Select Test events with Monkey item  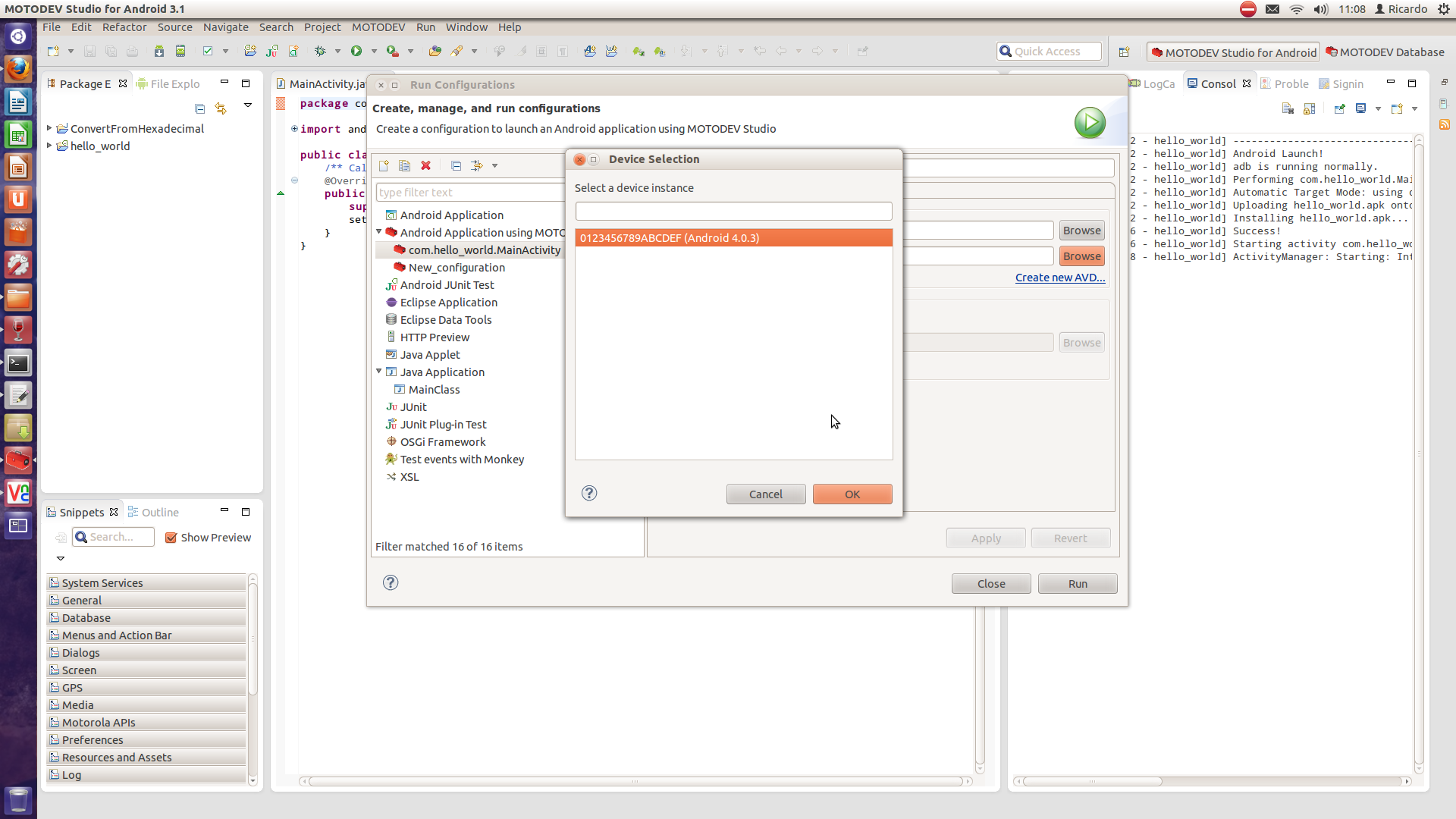(462, 459)
